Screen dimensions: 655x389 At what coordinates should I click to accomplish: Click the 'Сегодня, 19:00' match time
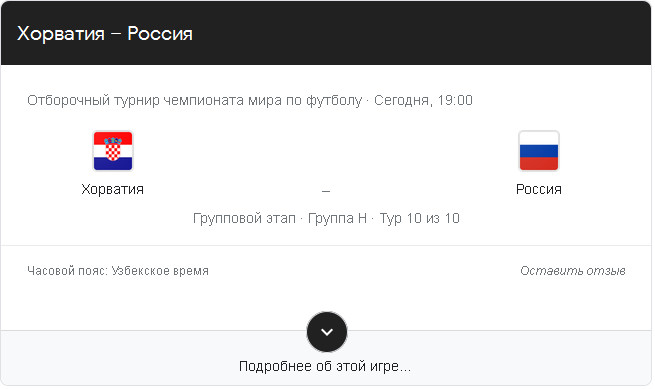[423, 100]
